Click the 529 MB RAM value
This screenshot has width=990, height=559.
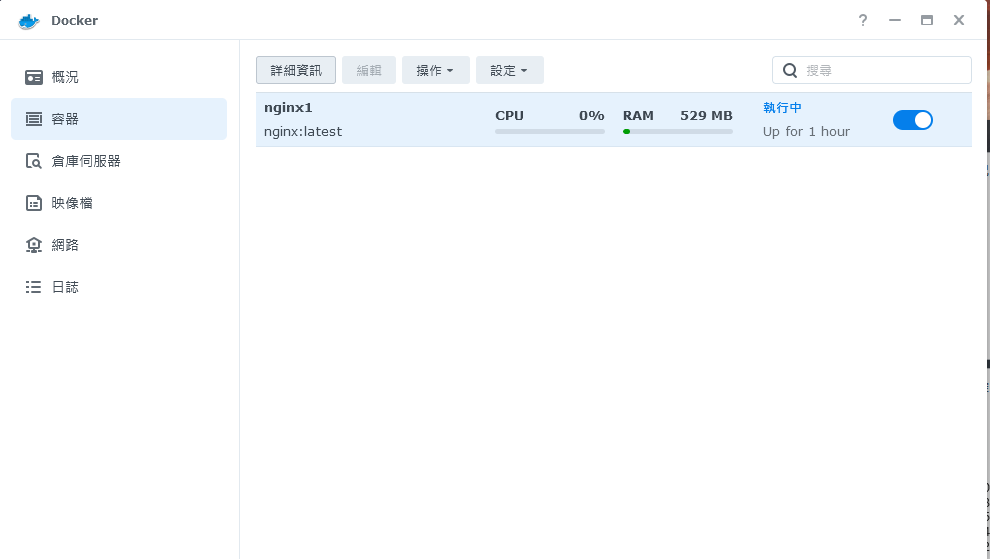706,116
